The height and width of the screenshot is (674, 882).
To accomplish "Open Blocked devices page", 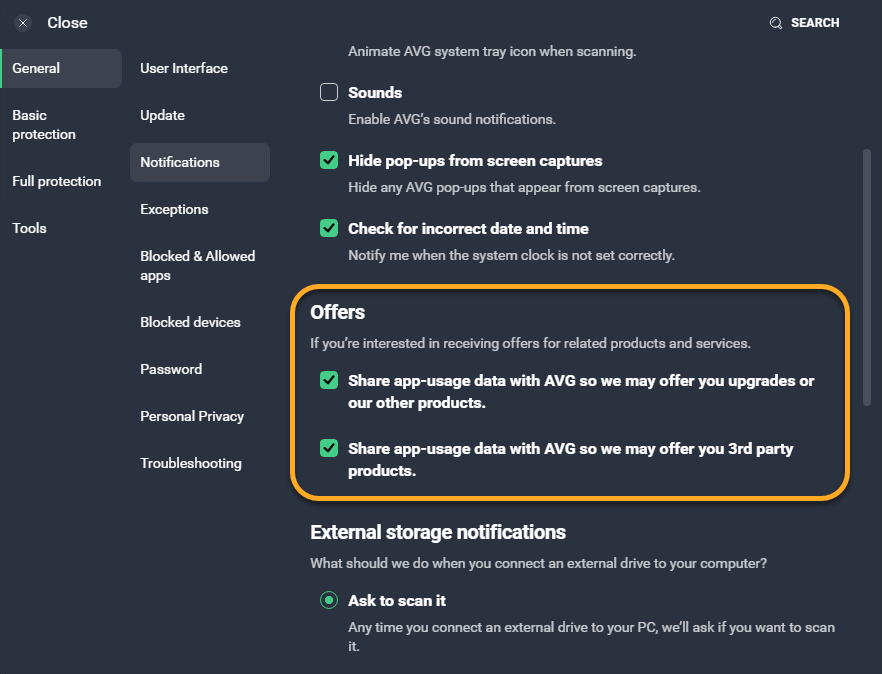I will point(191,323).
